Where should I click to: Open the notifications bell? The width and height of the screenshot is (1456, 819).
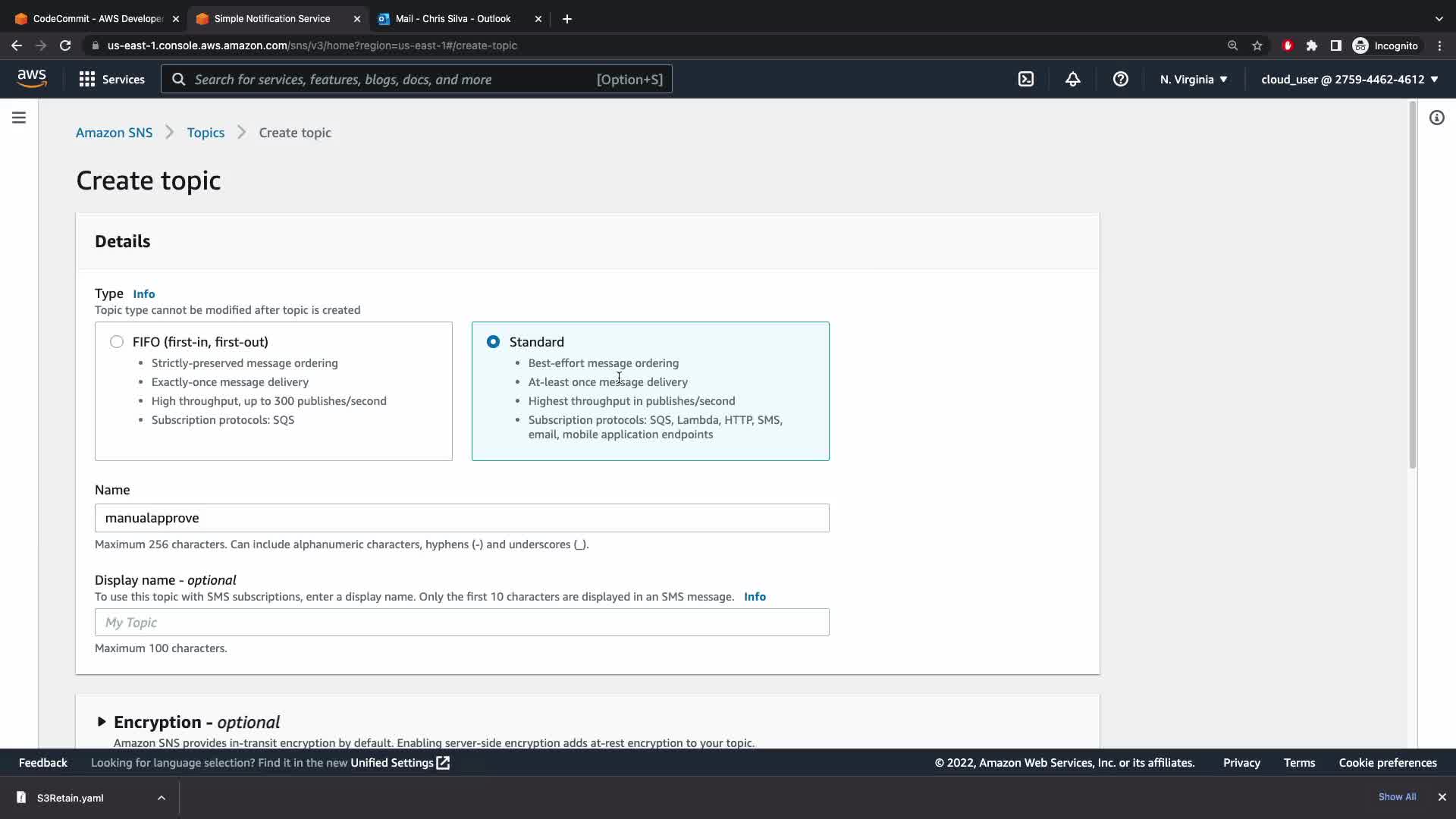pos(1072,79)
